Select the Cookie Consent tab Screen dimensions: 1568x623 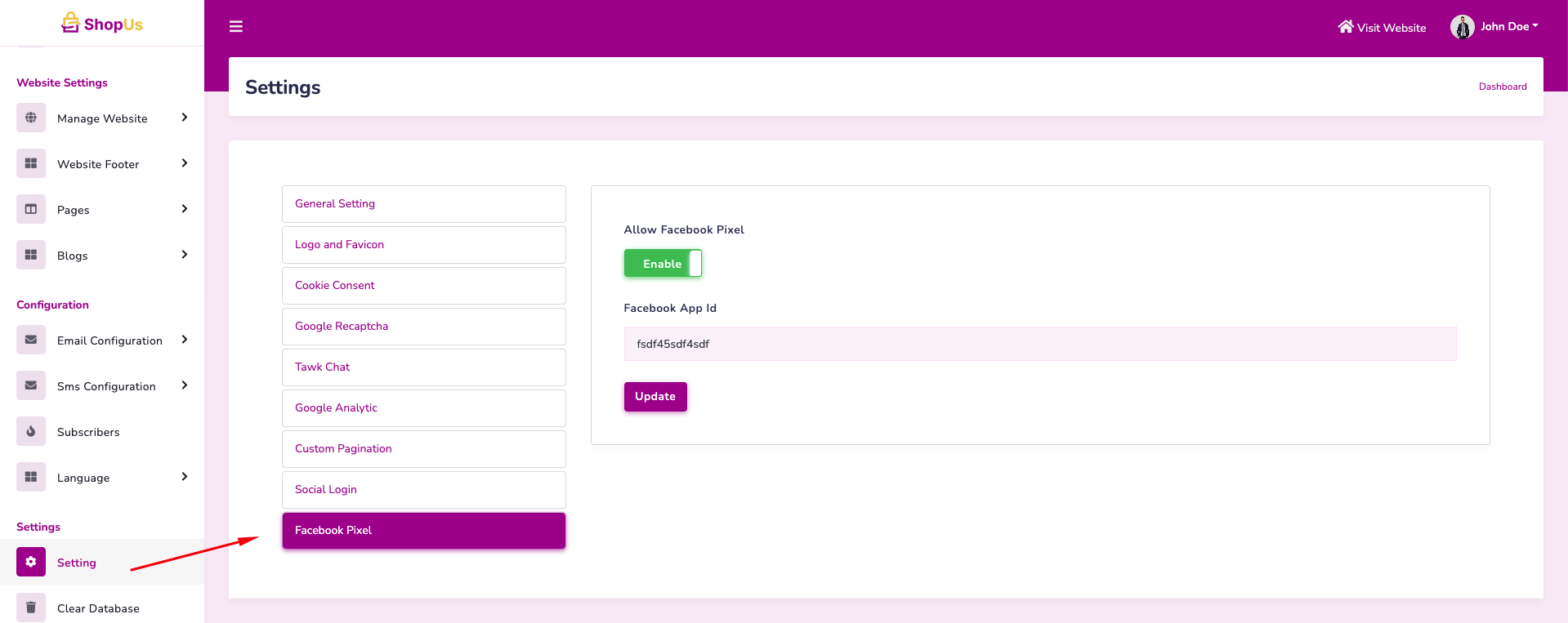pos(423,286)
